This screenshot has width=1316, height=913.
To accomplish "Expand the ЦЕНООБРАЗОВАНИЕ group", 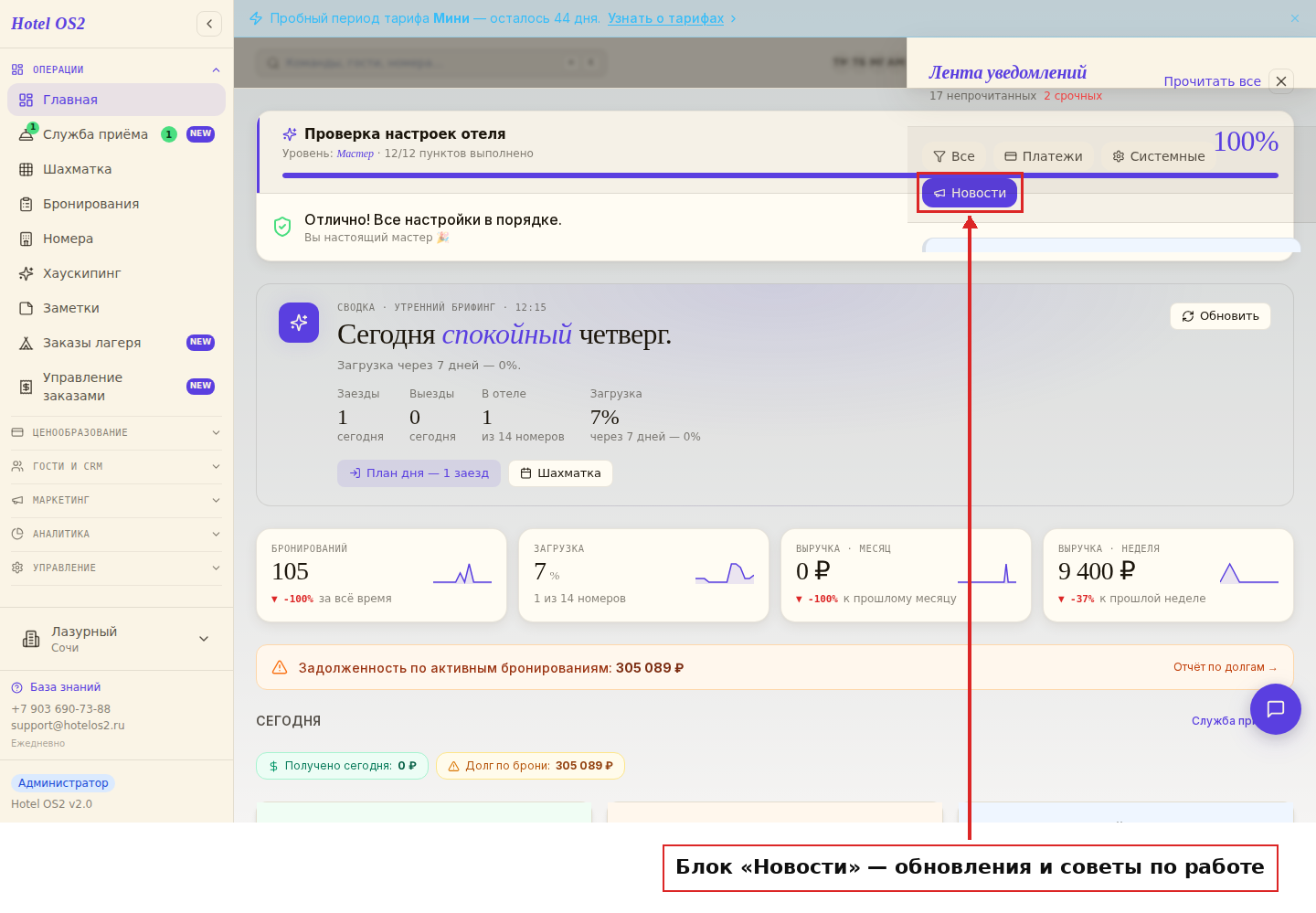I will click(x=116, y=432).
